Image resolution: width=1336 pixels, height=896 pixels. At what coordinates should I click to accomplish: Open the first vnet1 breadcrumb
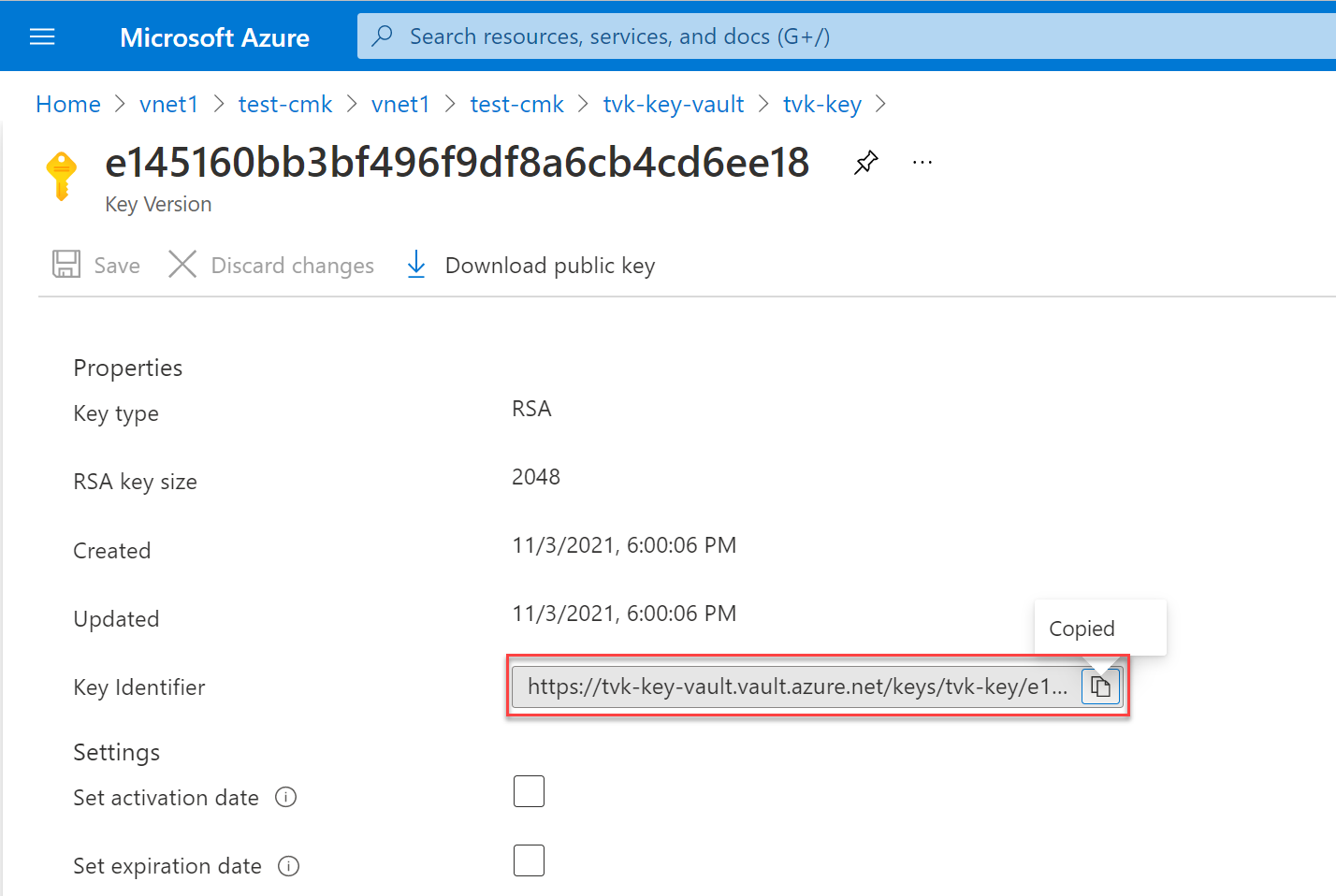tap(169, 104)
